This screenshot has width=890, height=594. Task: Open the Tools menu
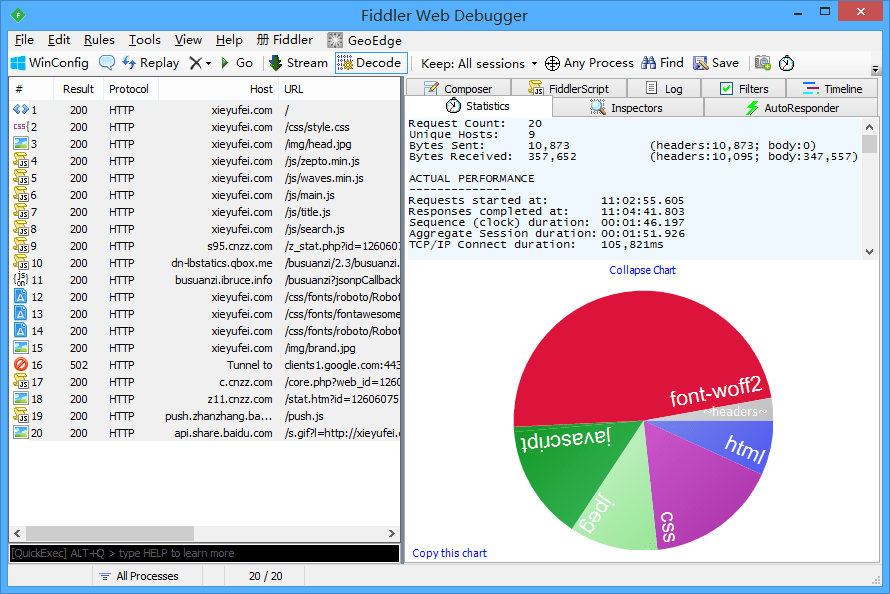point(145,40)
